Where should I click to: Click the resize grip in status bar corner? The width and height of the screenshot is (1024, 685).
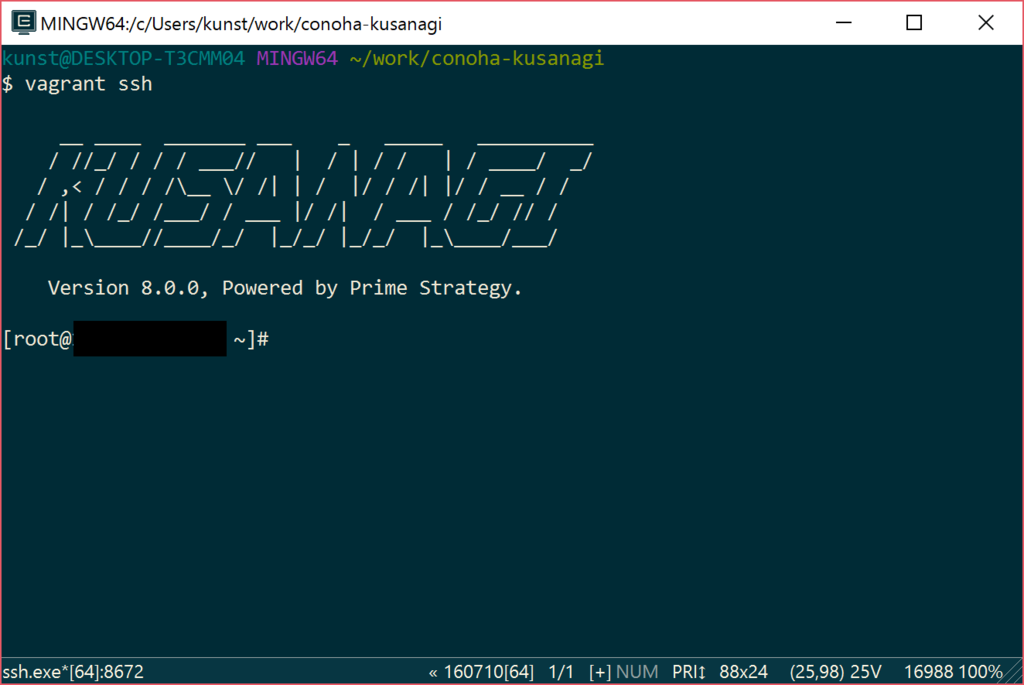(x=1013, y=673)
